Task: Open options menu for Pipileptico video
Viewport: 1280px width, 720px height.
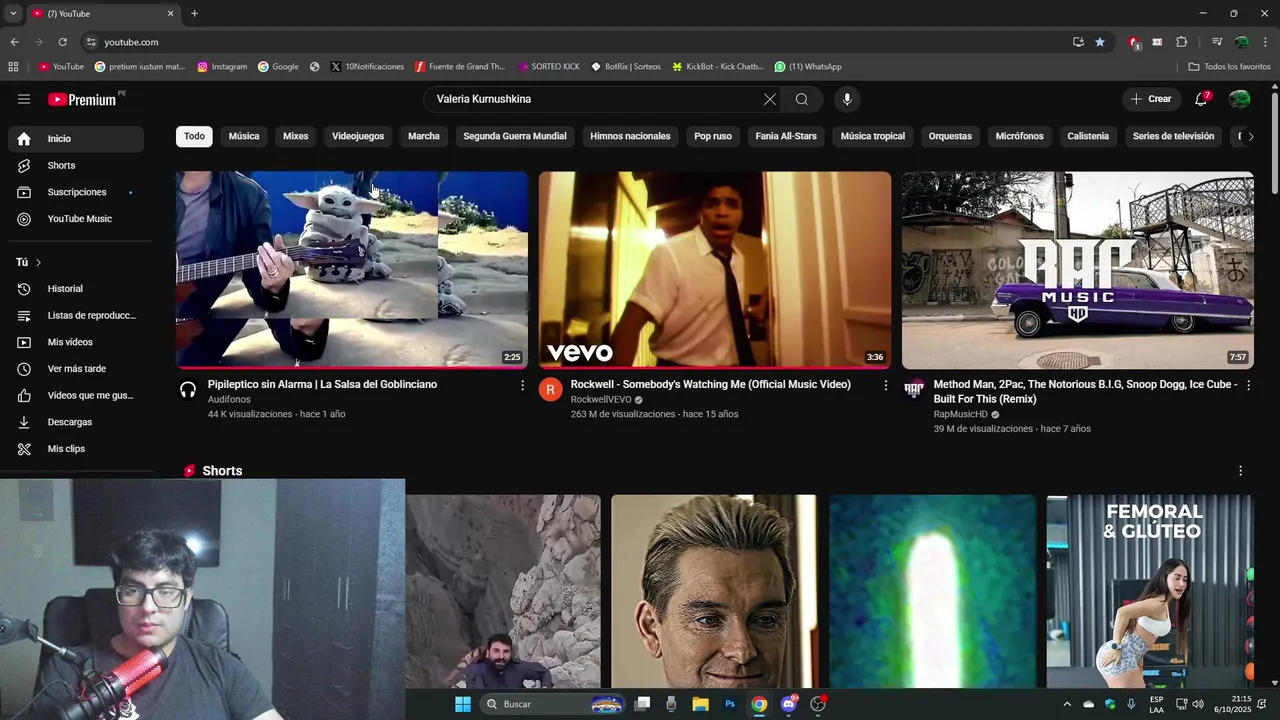Action: point(522,385)
